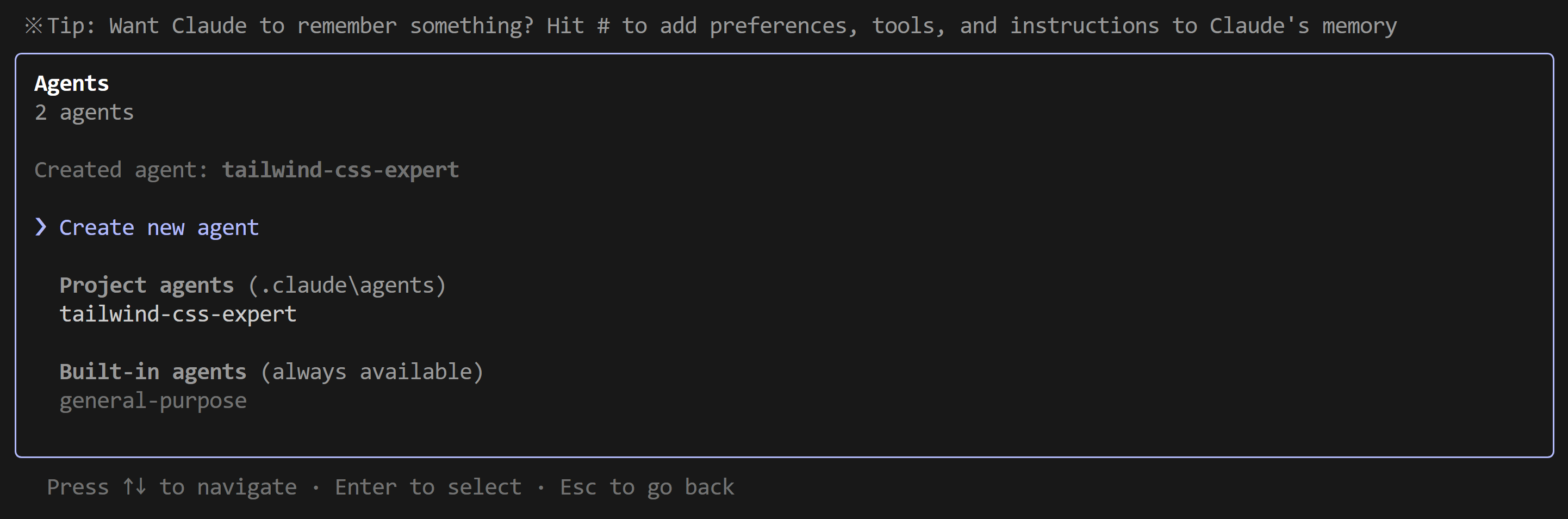Click the Built-in agents section header

click(x=153, y=372)
